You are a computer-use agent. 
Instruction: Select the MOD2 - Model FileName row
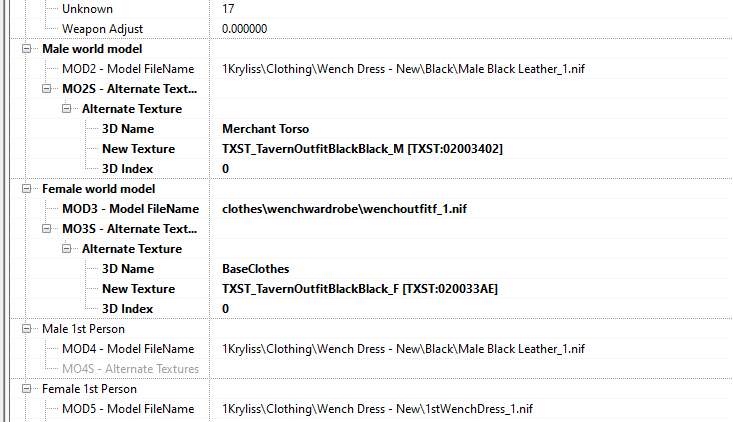click(x=372, y=69)
